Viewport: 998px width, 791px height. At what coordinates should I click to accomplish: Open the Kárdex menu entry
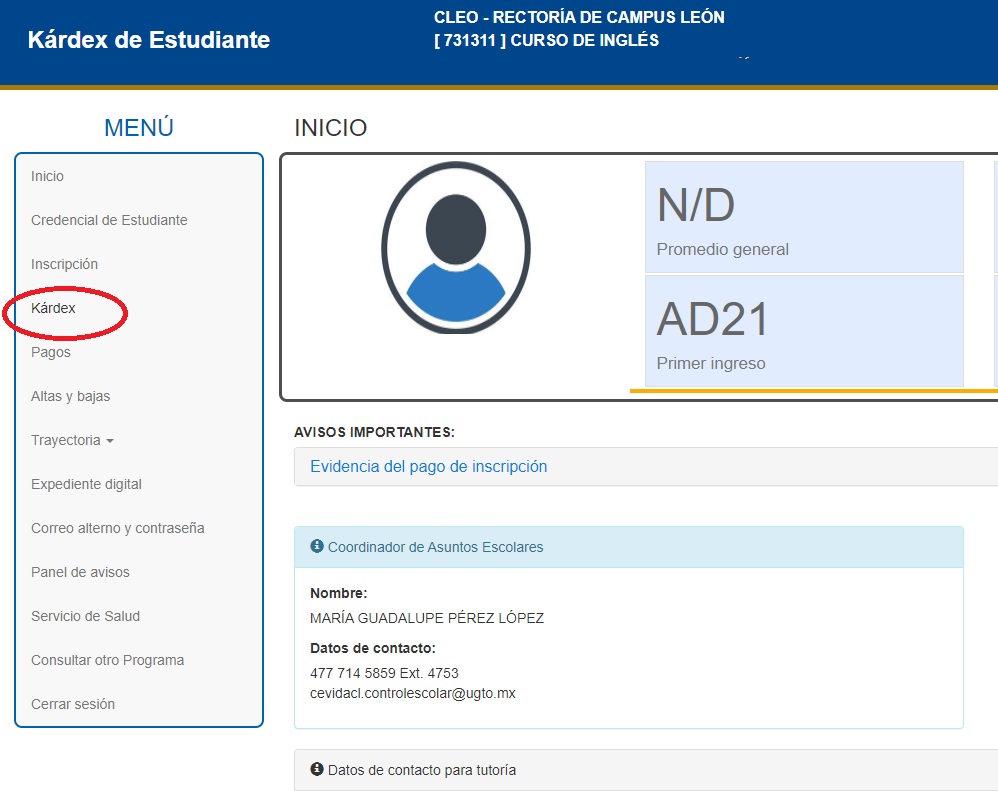click(x=53, y=308)
